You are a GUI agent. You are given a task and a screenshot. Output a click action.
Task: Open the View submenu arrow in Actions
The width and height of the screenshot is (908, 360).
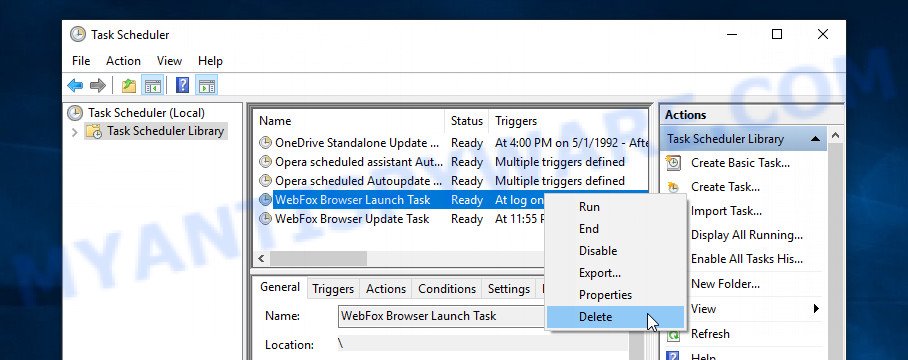click(x=817, y=308)
